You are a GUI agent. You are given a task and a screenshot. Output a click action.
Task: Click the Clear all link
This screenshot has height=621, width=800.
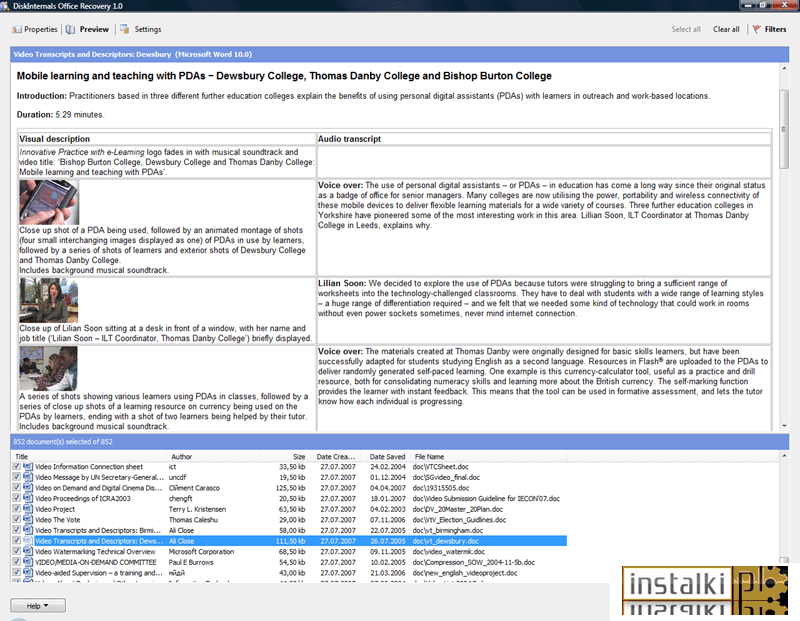(726, 29)
